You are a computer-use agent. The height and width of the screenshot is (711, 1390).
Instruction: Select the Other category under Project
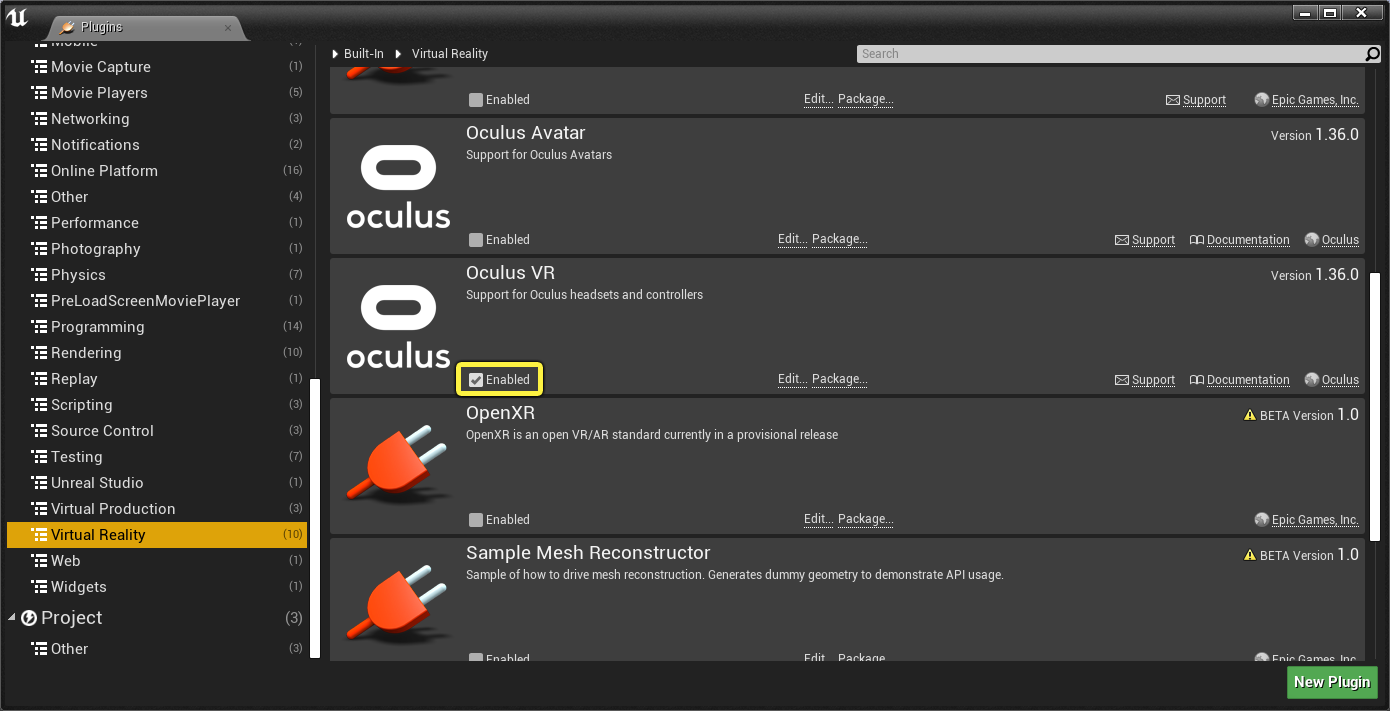click(157, 649)
